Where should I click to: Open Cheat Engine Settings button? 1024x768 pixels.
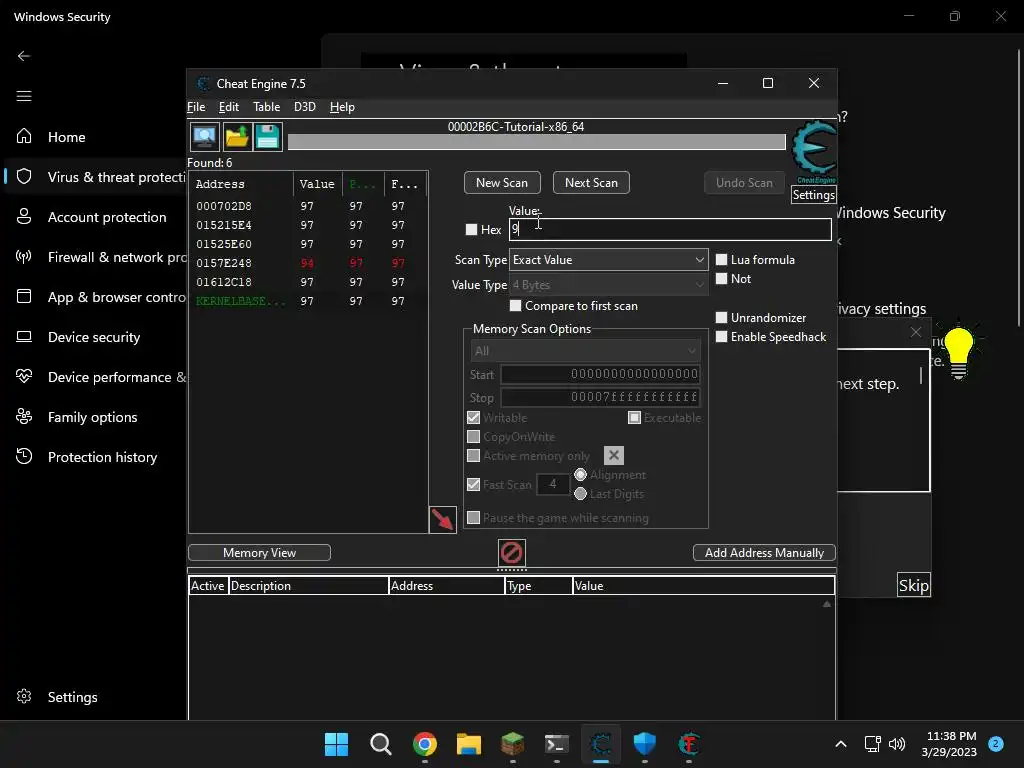pyautogui.click(x=813, y=195)
